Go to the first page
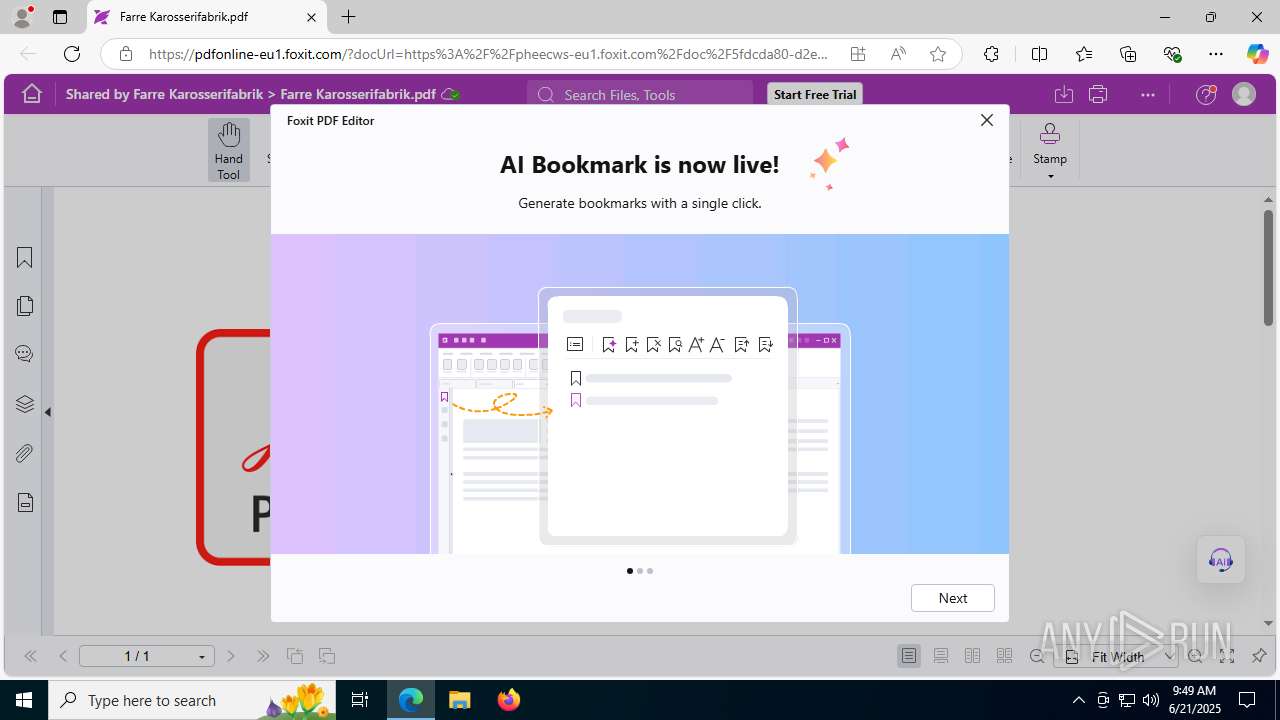The width and height of the screenshot is (1280, 720). coord(30,656)
